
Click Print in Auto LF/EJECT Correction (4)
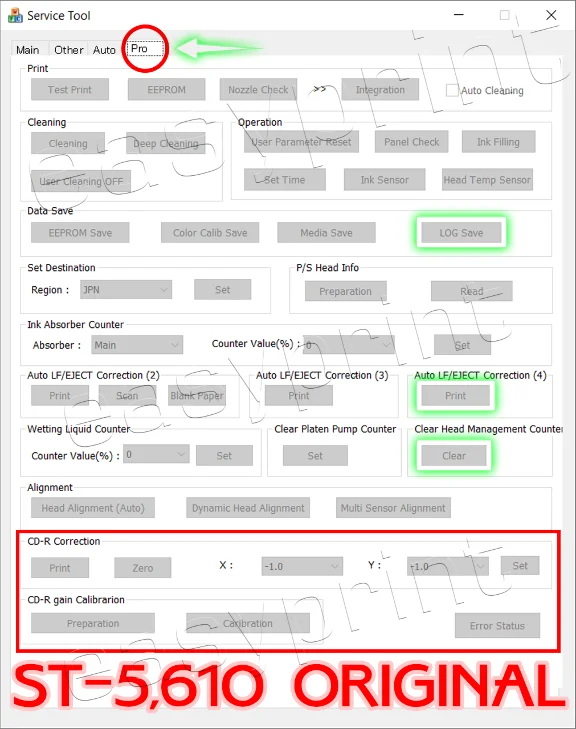tap(455, 396)
